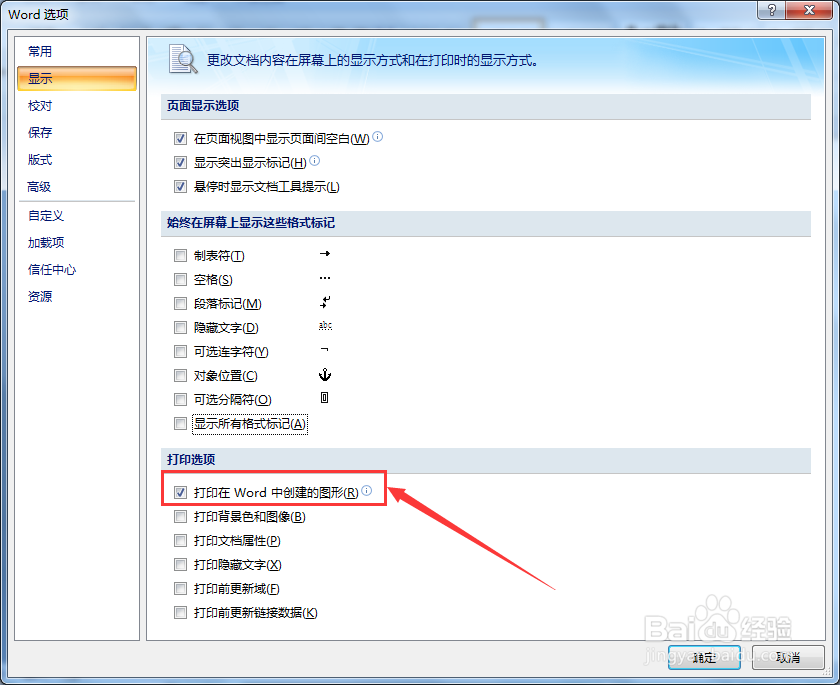The width and height of the screenshot is (840, 685).
Task: Check 打印文档属性 checkbox
Action: click(181, 540)
